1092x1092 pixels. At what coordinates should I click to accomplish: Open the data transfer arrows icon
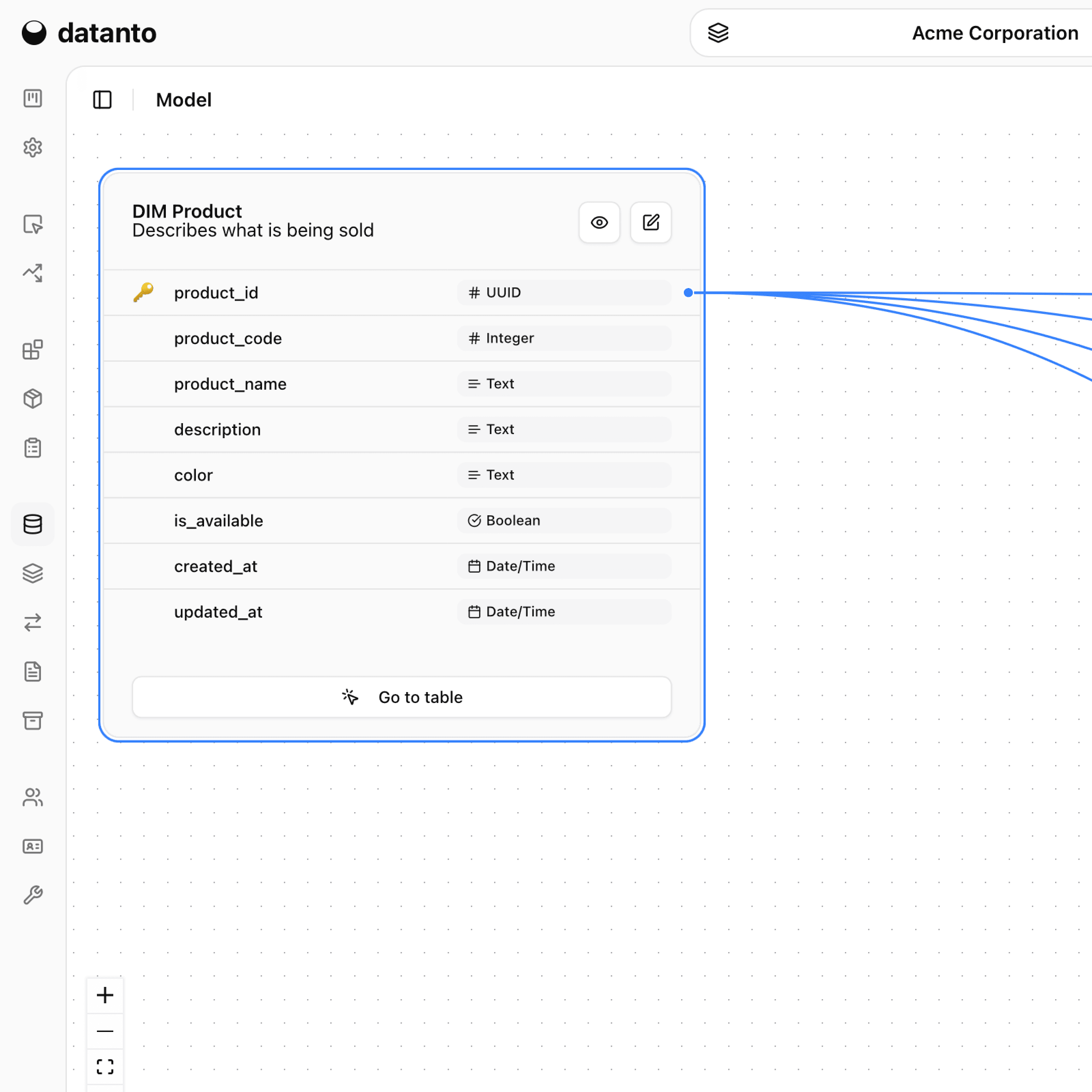pyautogui.click(x=32, y=622)
